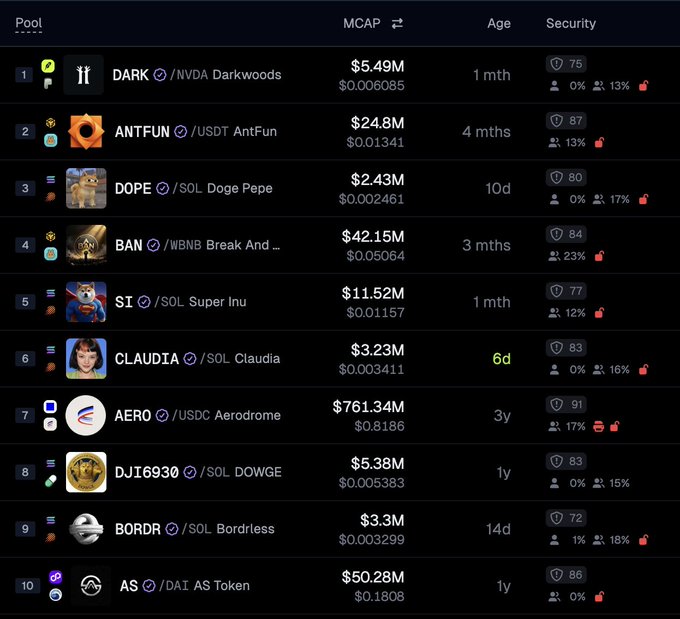Click verified badge next to AERO
The image size is (680, 619).
162,416
